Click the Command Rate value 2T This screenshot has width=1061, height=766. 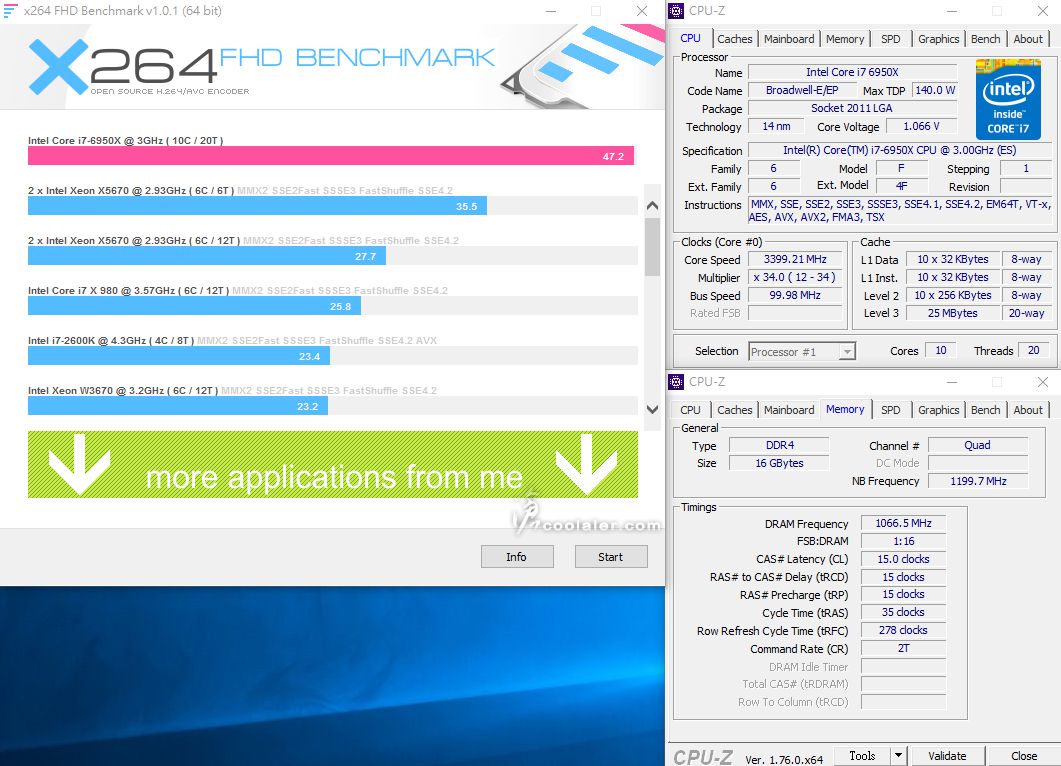903,648
